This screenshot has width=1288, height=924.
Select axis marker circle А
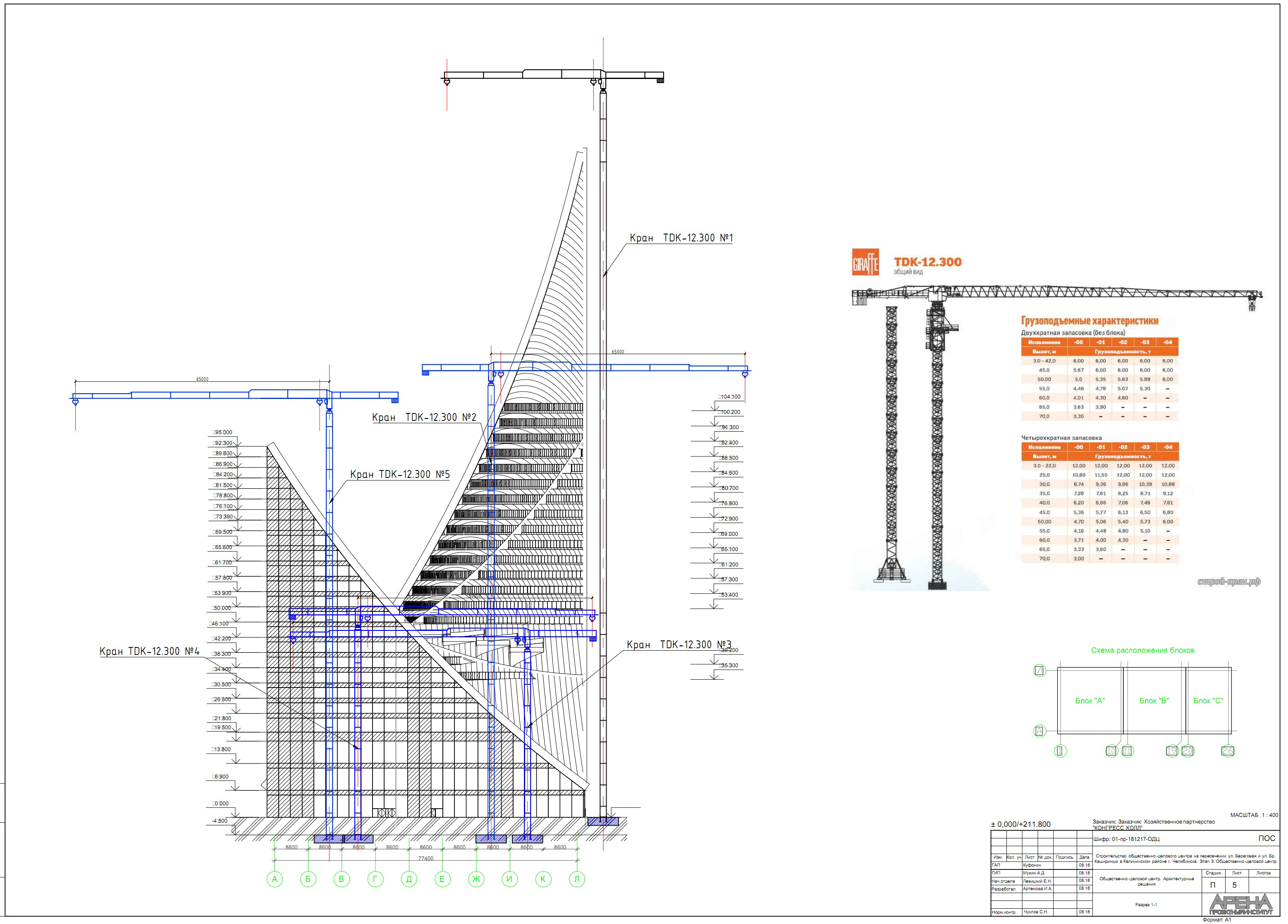(274, 879)
